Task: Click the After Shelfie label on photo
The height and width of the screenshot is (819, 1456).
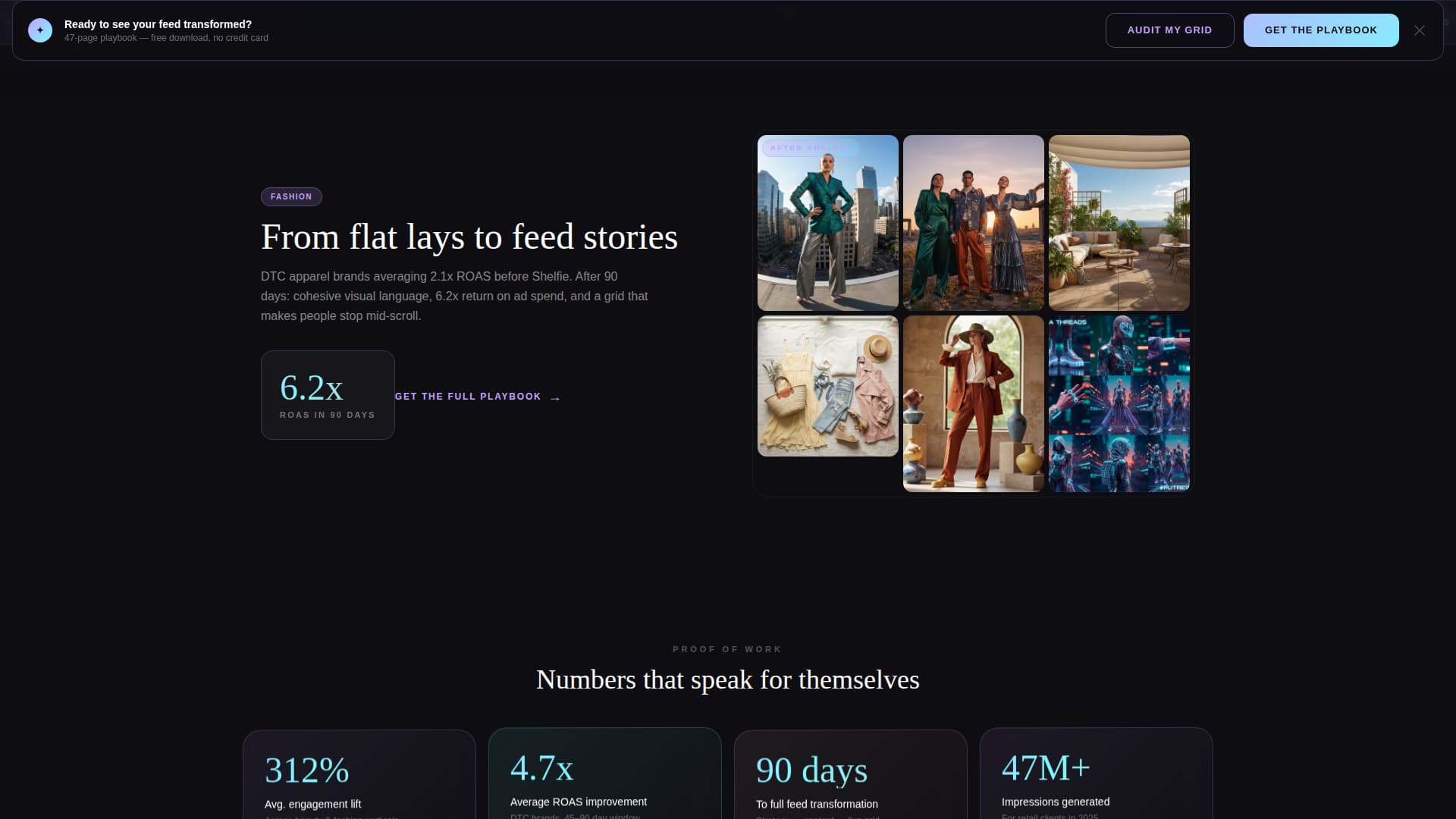Action: click(810, 148)
